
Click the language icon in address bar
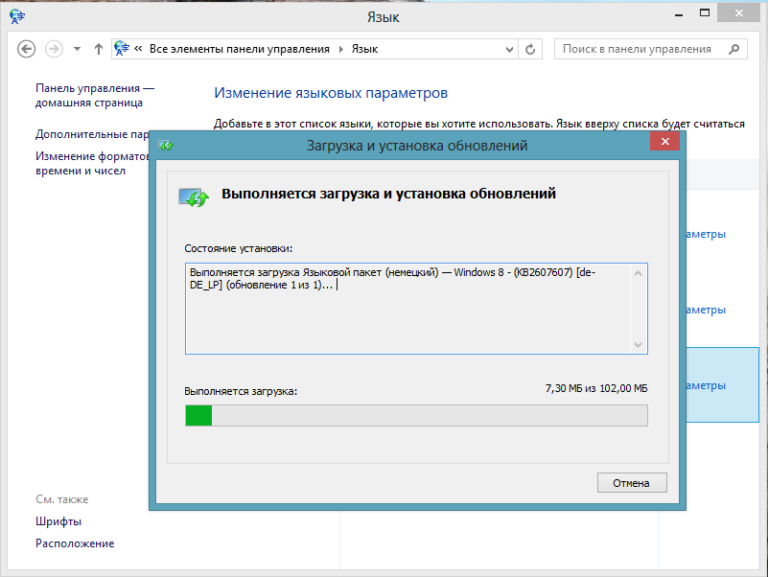121,48
